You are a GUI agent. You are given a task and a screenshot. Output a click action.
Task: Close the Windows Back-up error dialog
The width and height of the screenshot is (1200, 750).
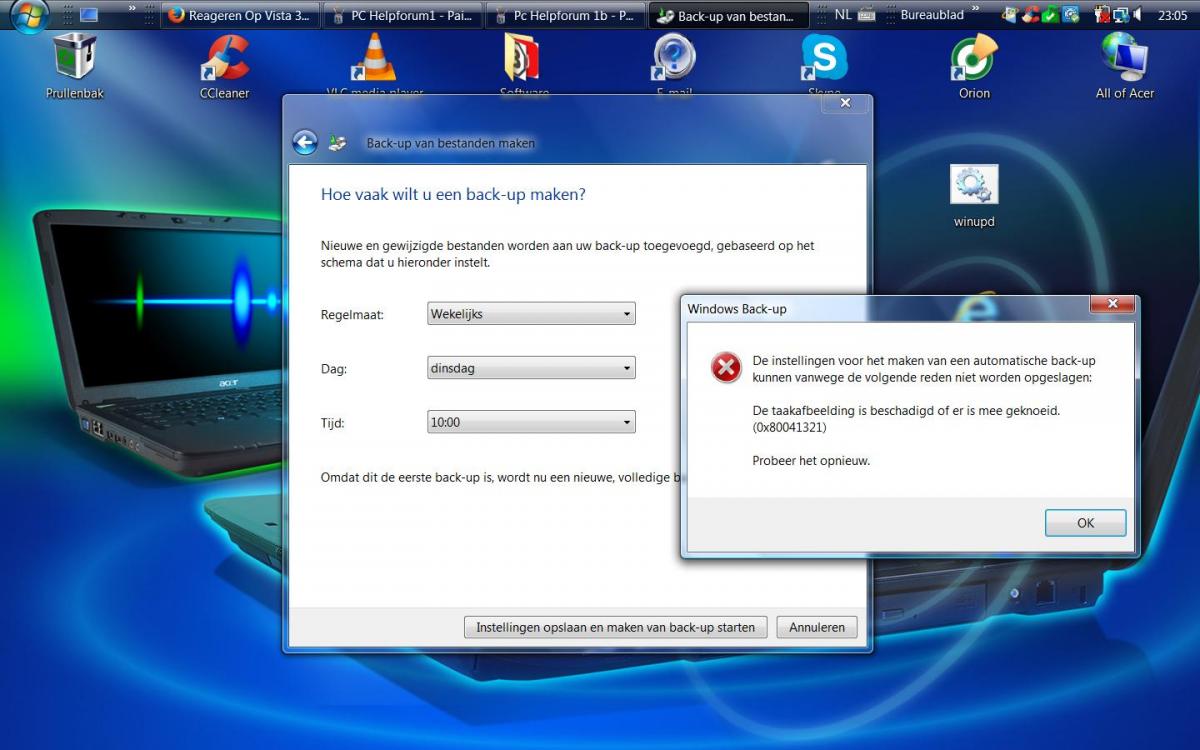click(1111, 304)
